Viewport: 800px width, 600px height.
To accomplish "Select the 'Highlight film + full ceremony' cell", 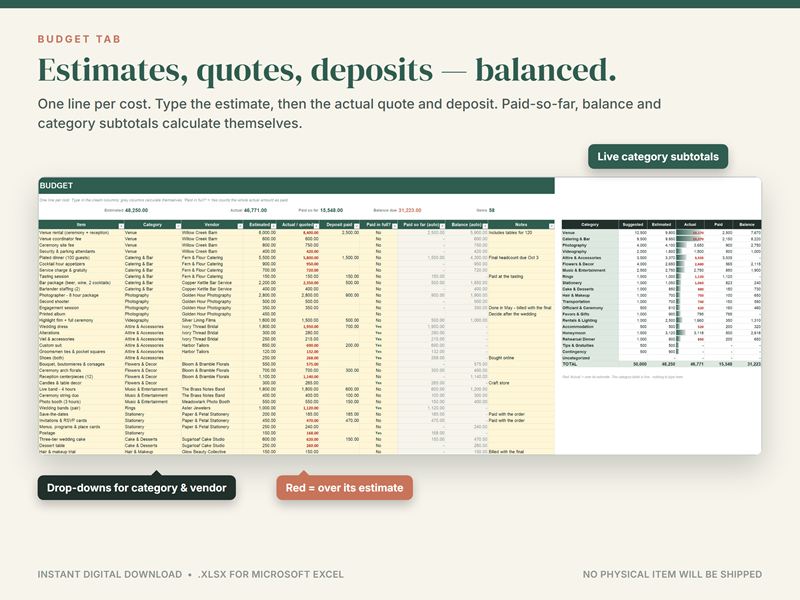I will [x=81, y=320].
